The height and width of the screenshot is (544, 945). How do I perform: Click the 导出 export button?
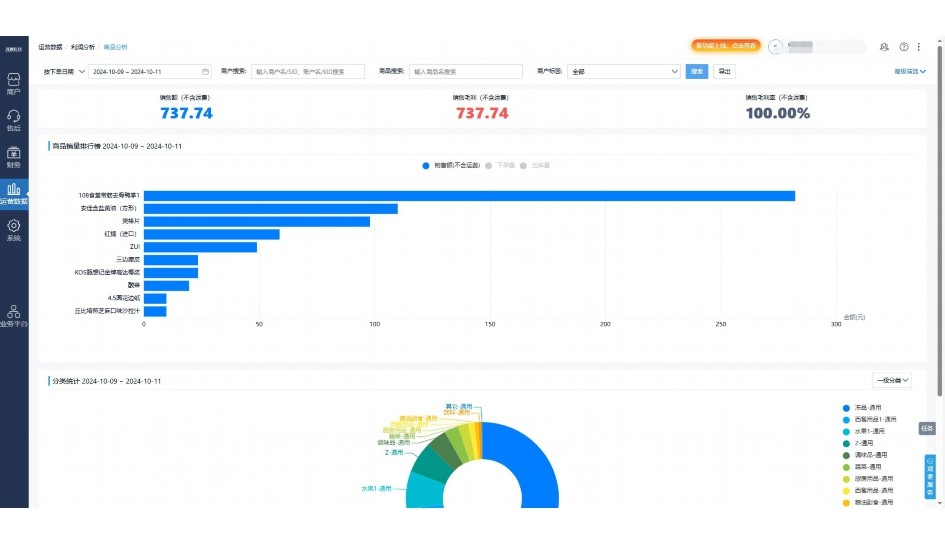[724, 72]
